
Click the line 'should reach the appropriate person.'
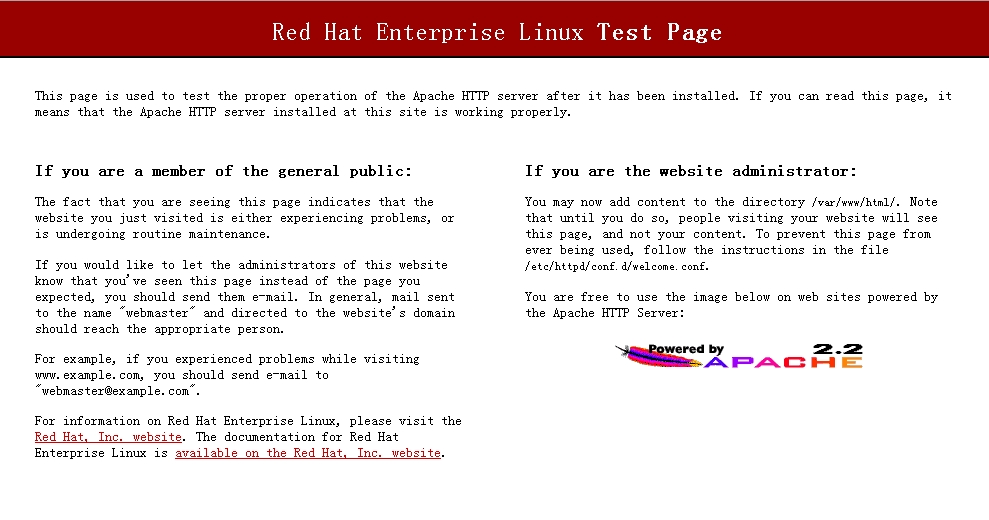[160, 329]
